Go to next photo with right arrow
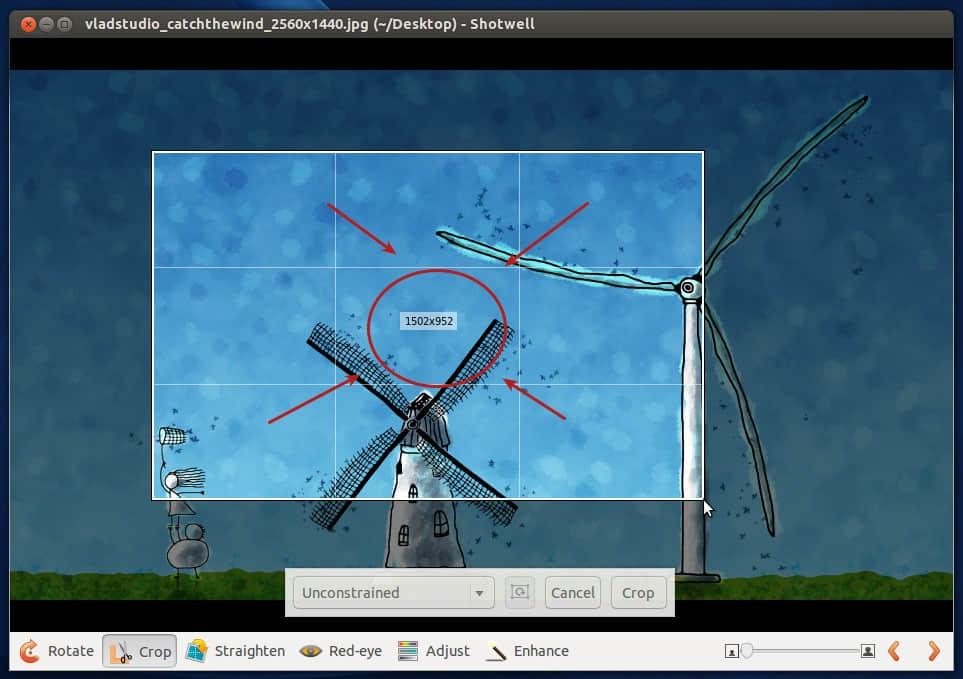Image resolution: width=963 pixels, height=679 pixels. [934, 651]
